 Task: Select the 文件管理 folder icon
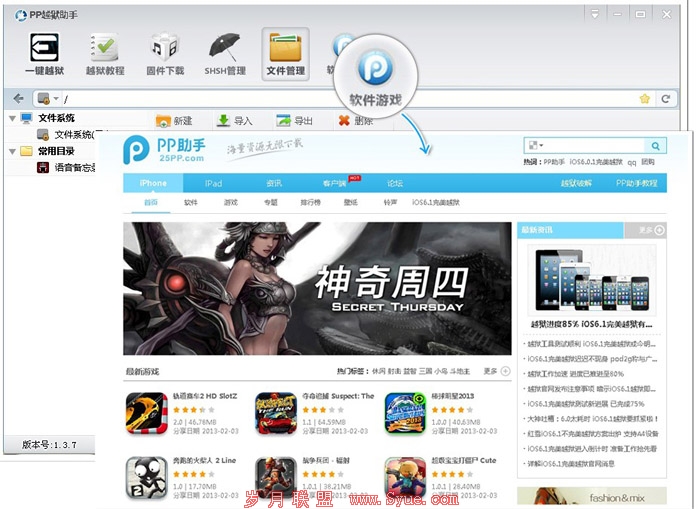[x=286, y=54]
